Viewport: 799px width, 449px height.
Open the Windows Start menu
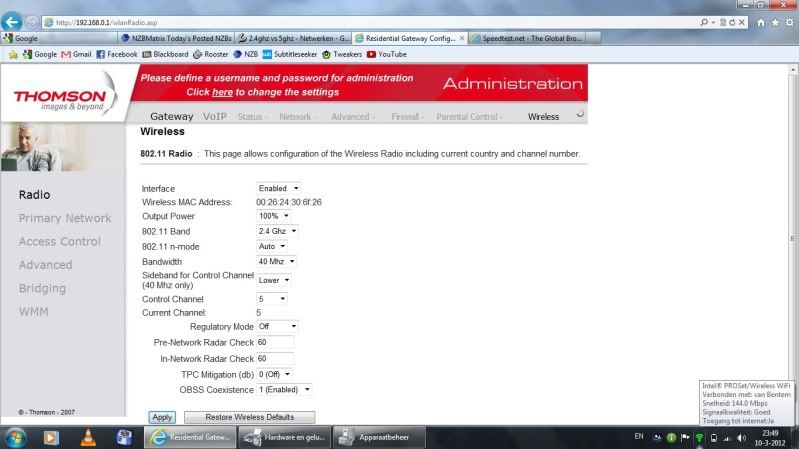pos(17,437)
